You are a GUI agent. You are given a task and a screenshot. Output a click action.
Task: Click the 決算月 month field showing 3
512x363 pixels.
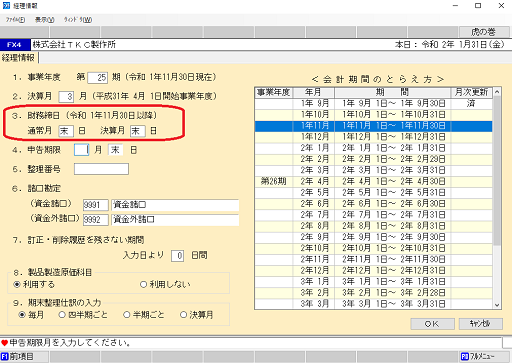66,97
